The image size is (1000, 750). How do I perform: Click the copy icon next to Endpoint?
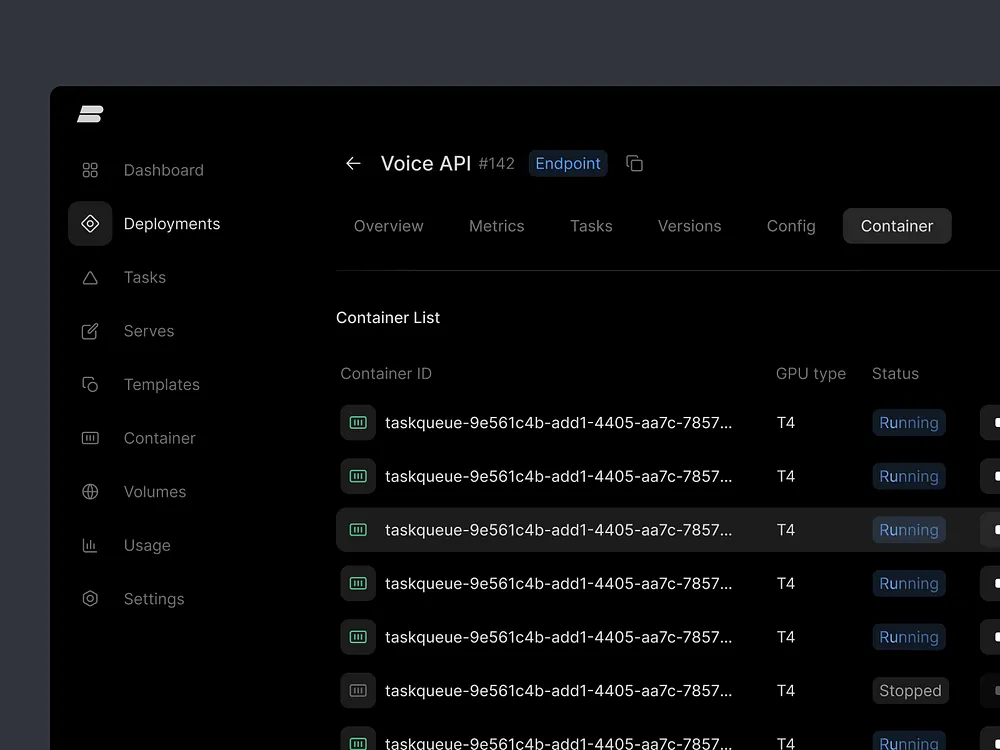634,164
